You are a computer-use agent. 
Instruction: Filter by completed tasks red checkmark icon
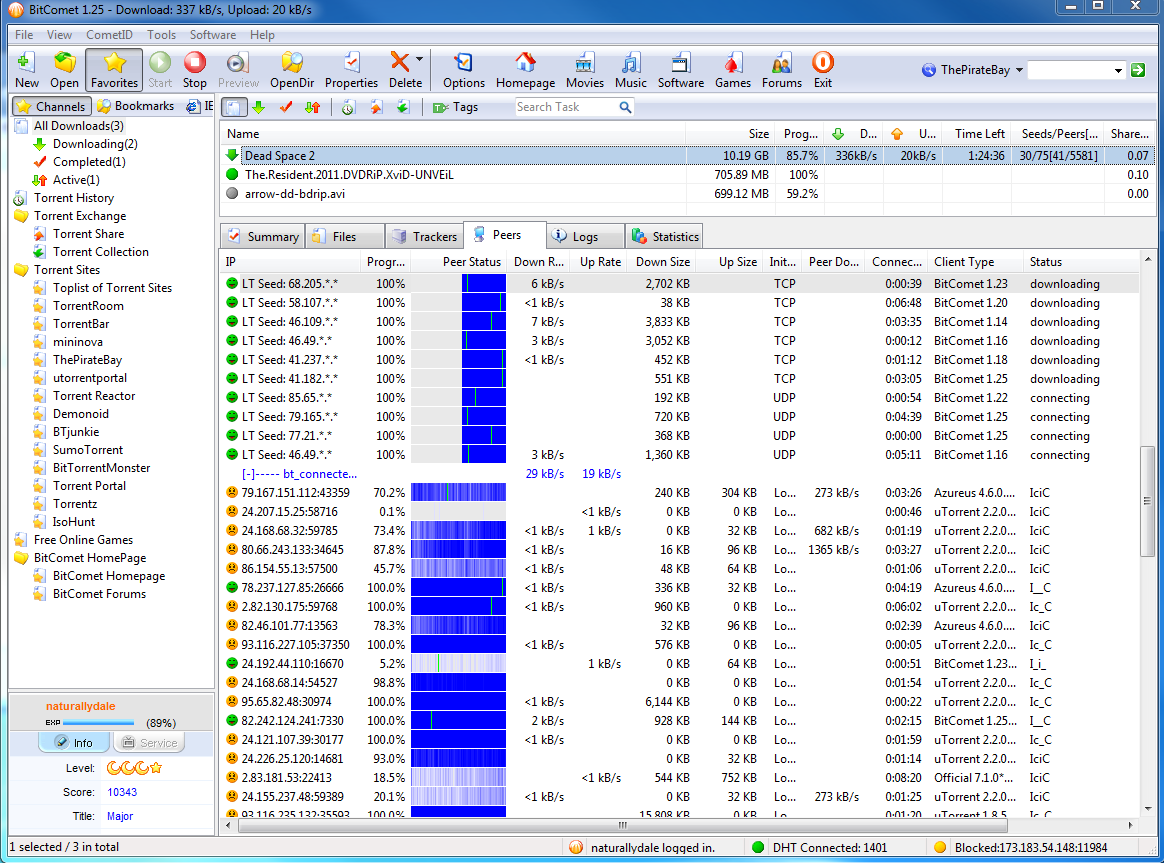(286, 108)
